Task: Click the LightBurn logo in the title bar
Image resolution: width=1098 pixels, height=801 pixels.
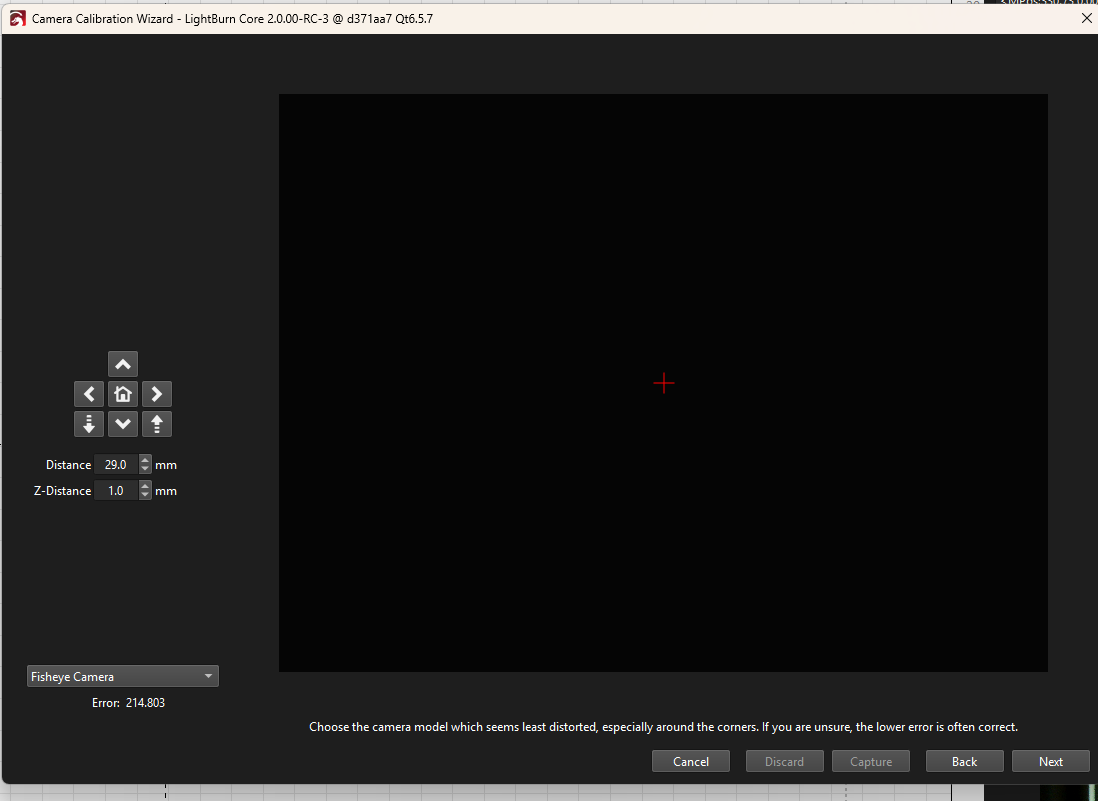Action: (17, 18)
